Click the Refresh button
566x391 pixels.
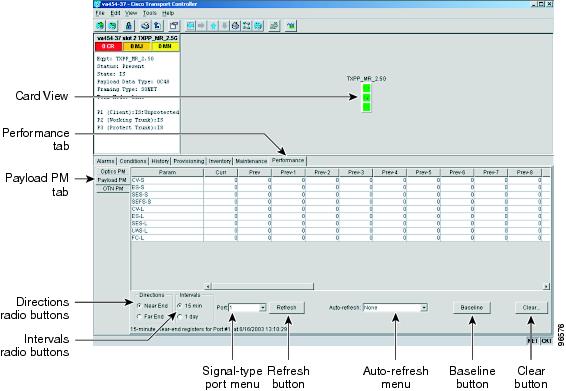pos(287,308)
